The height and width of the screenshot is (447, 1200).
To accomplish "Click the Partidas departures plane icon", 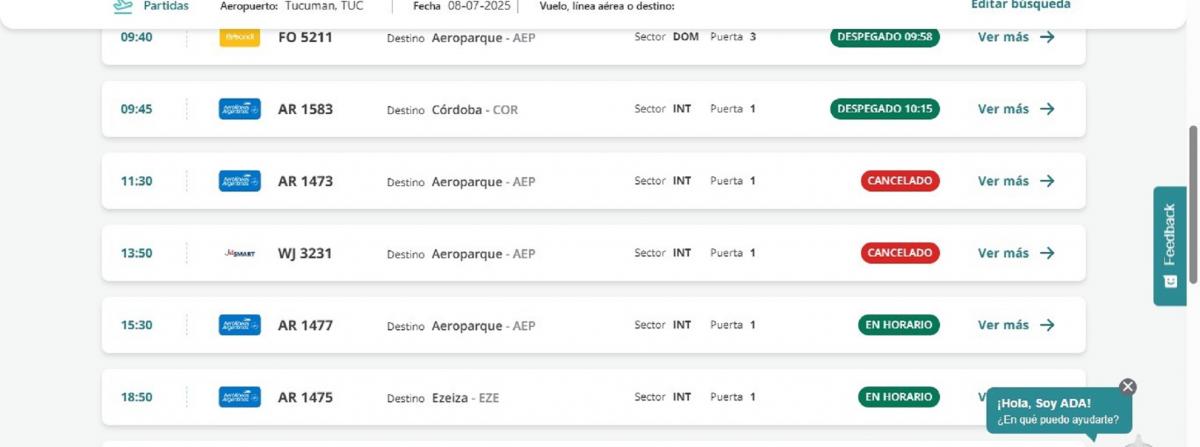I will [123, 5].
